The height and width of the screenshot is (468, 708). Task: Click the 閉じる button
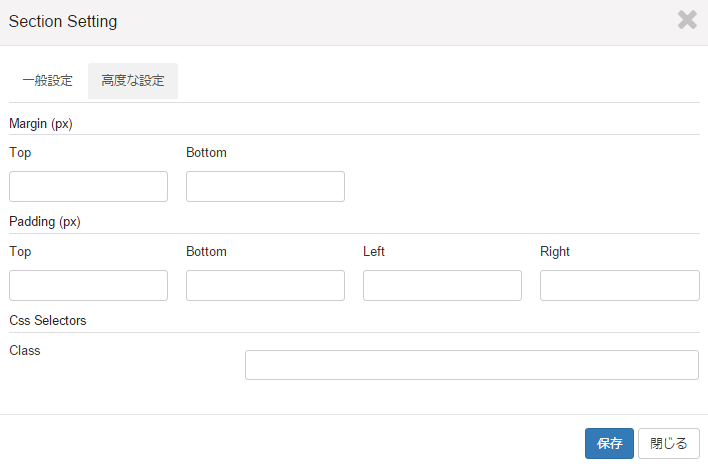(x=669, y=444)
